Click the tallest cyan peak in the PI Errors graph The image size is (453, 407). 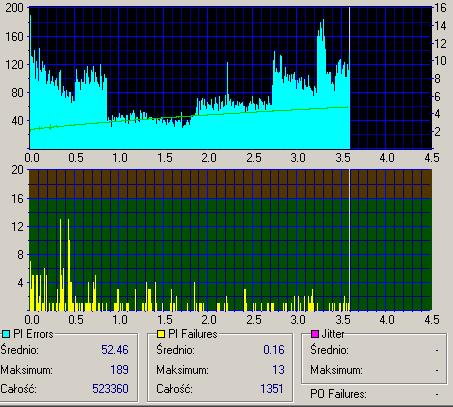[x=30, y=20]
